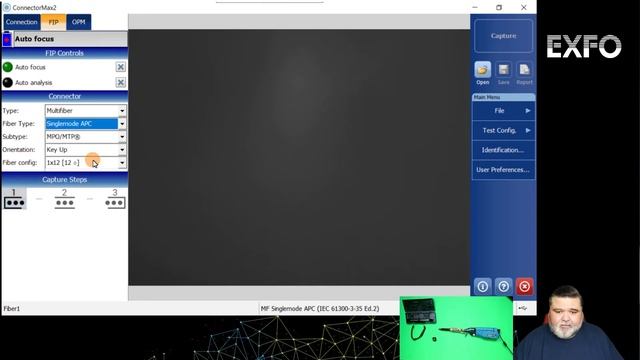The image size is (640, 360).
Task: Switch to the FIP tab
Action: pyautogui.click(x=53, y=22)
